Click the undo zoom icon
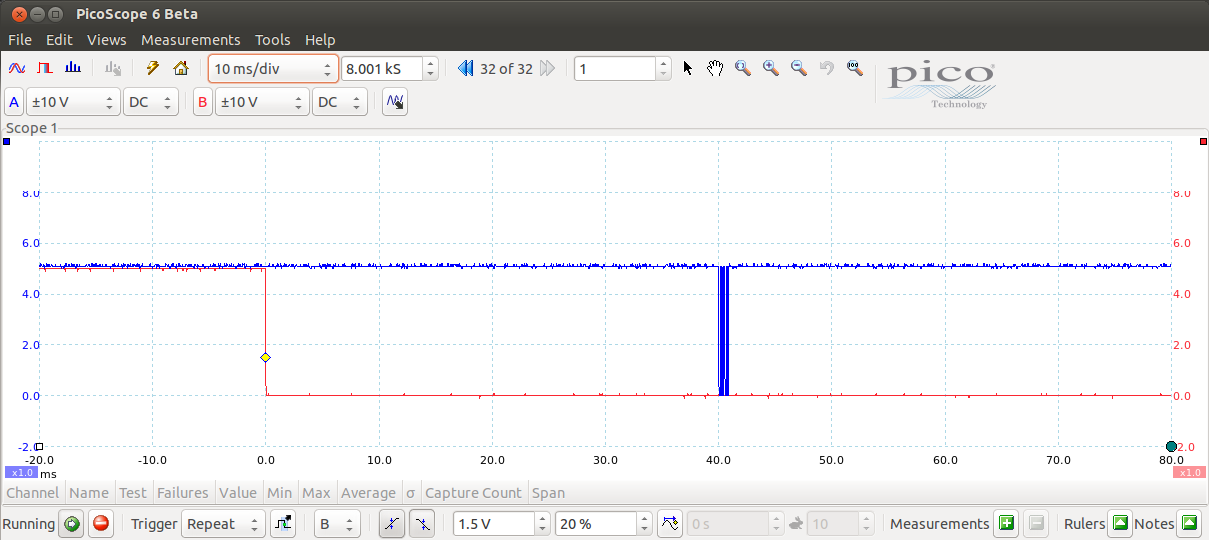The height and width of the screenshot is (540, 1209). pos(827,68)
